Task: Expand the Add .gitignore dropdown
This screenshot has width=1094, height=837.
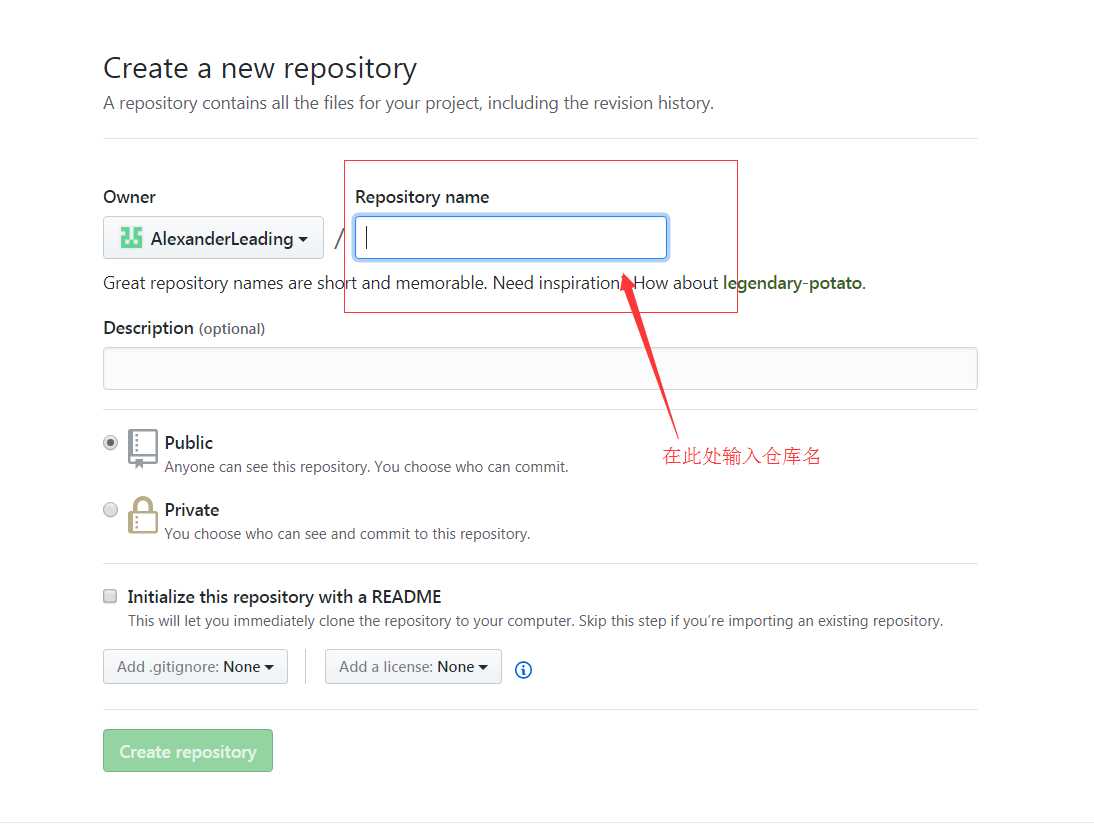Action: [x=195, y=667]
